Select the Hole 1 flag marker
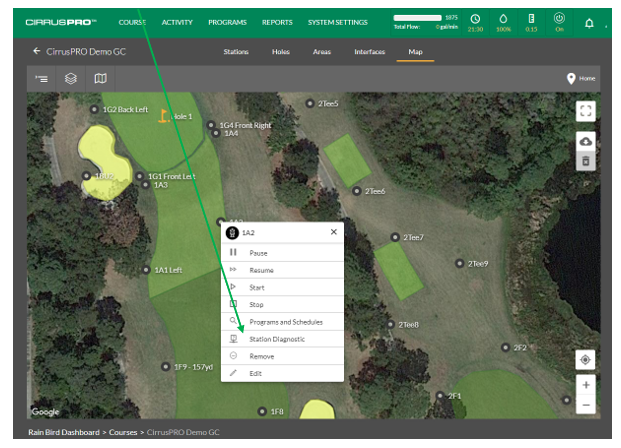Screen dimensions: 621x448 pyautogui.click(x=163, y=115)
